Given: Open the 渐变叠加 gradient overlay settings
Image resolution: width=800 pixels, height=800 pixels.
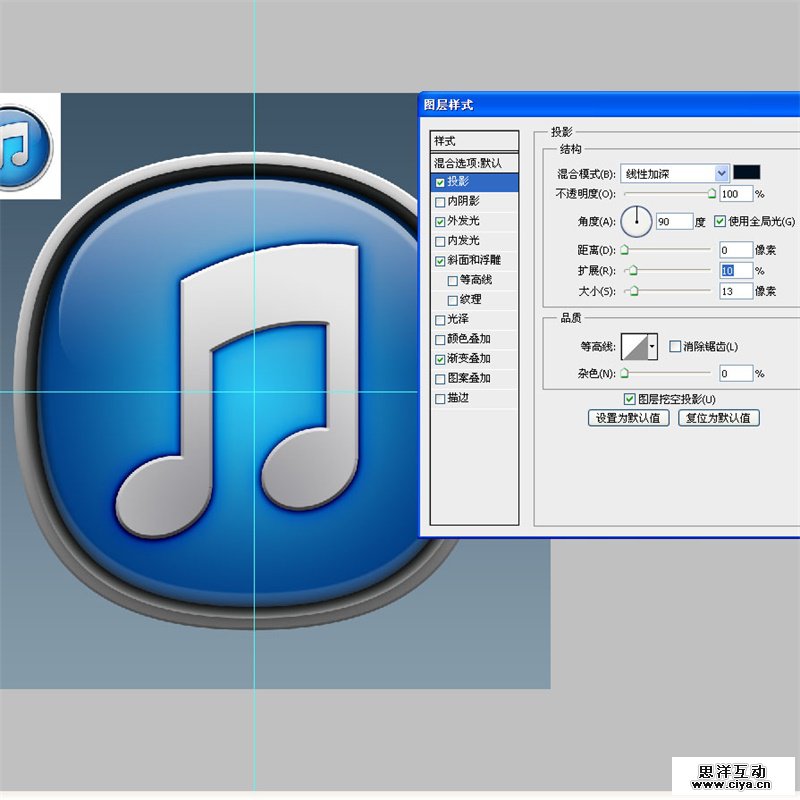Looking at the screenshot, I should point(468,358).
